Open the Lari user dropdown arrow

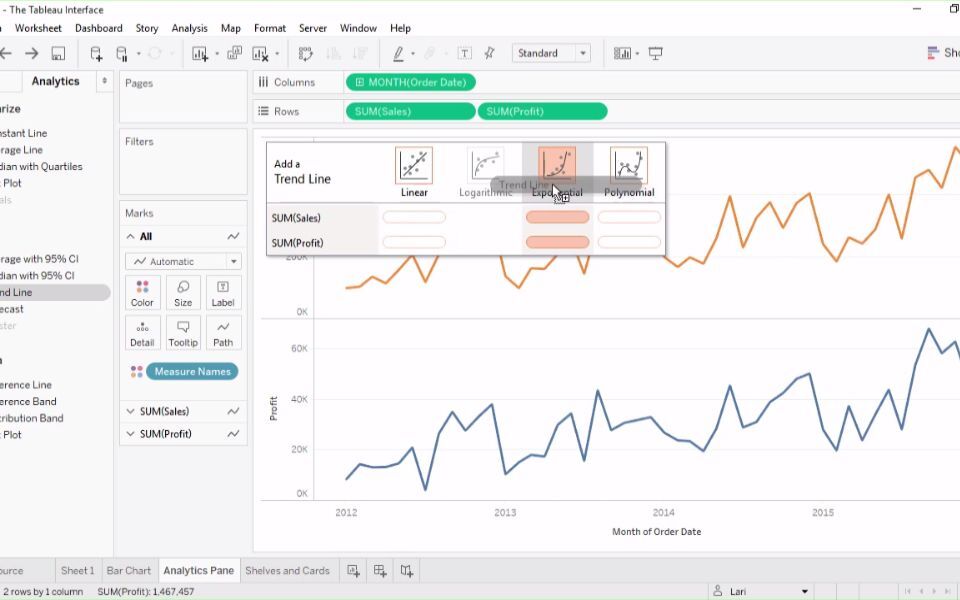point(804,592)
